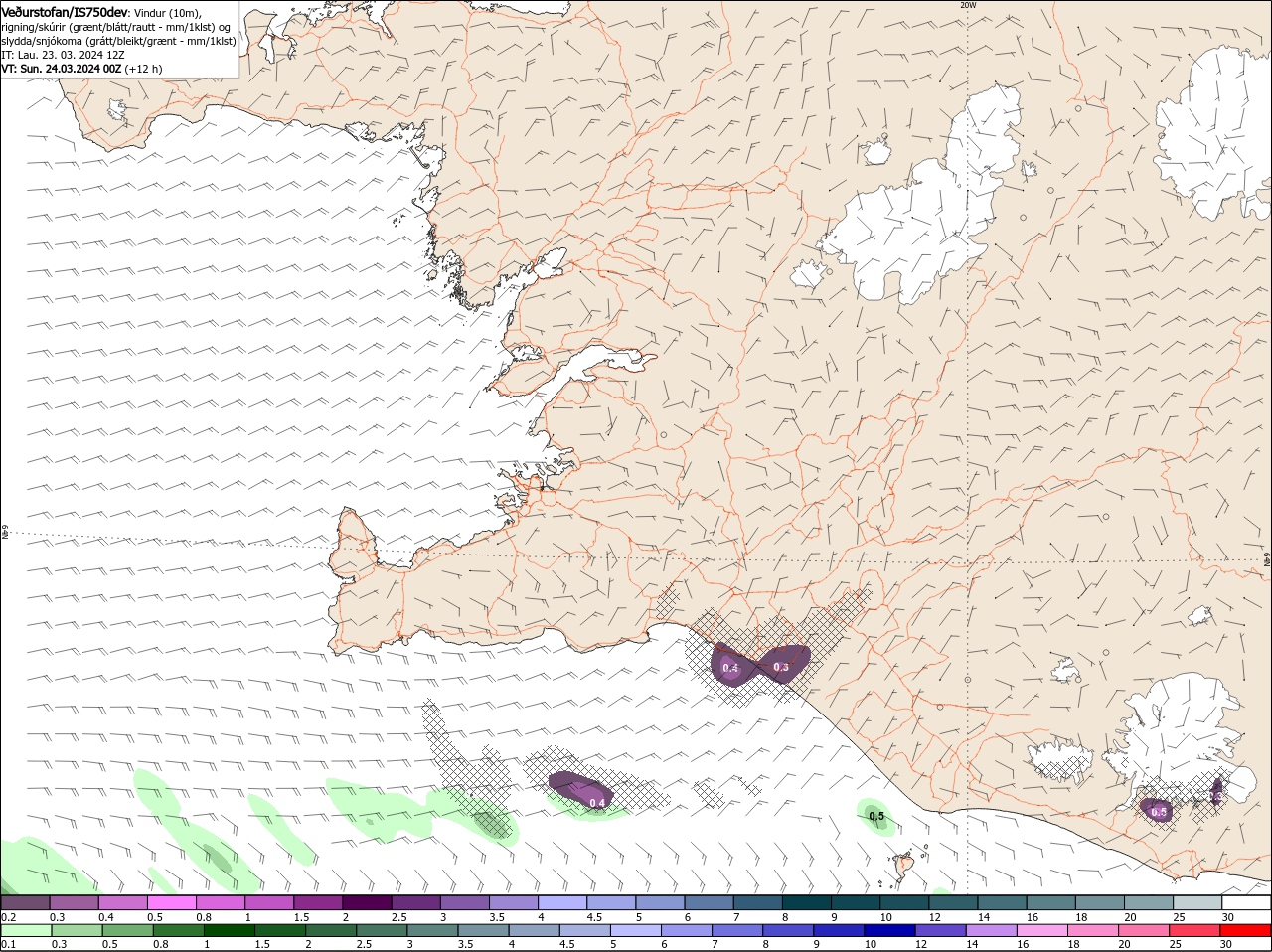Click the Veðurstofan/IS750dev title text
Viewport: 1272px width, 952px height.
pos(65,12)
